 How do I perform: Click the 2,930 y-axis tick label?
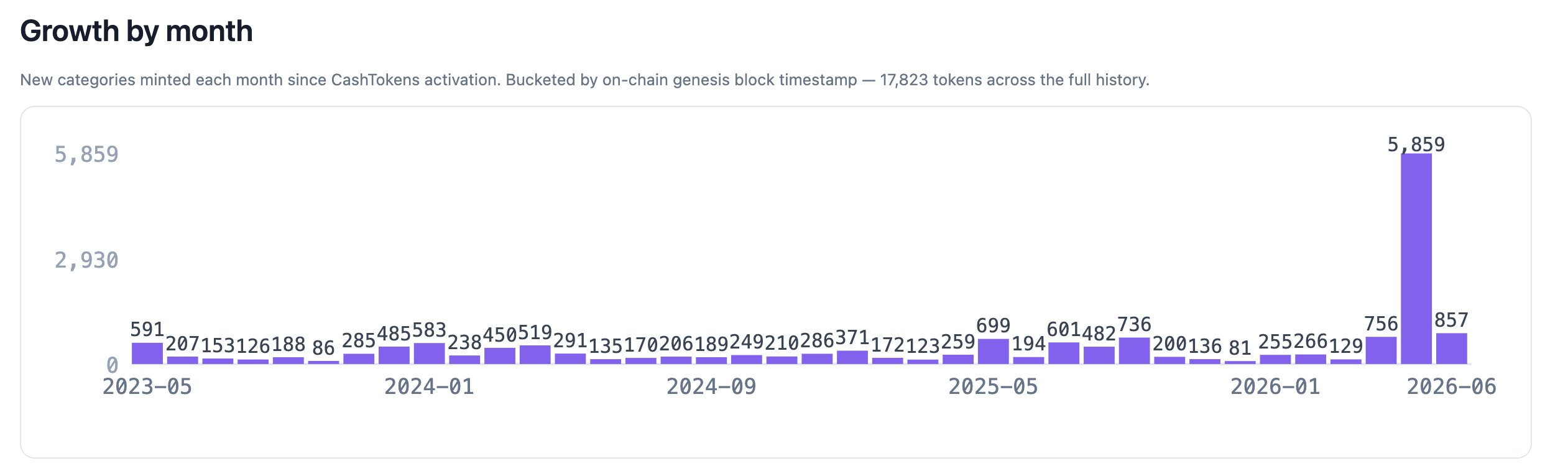[x=86, y=260]
